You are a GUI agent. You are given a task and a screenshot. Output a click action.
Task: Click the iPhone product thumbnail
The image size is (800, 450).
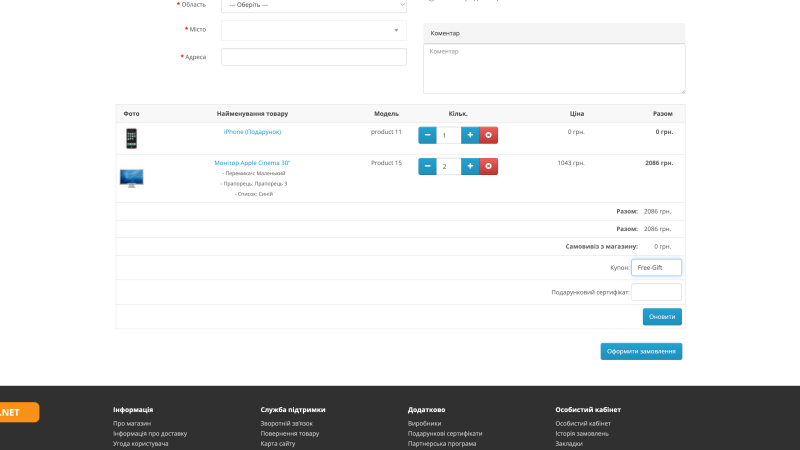(132, 138)
